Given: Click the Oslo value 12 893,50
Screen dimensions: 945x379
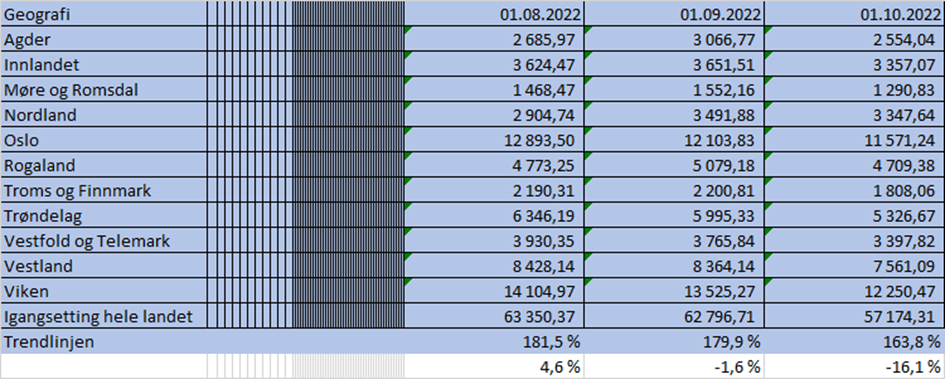Looking at the screenshot, I should pos(494,140).
